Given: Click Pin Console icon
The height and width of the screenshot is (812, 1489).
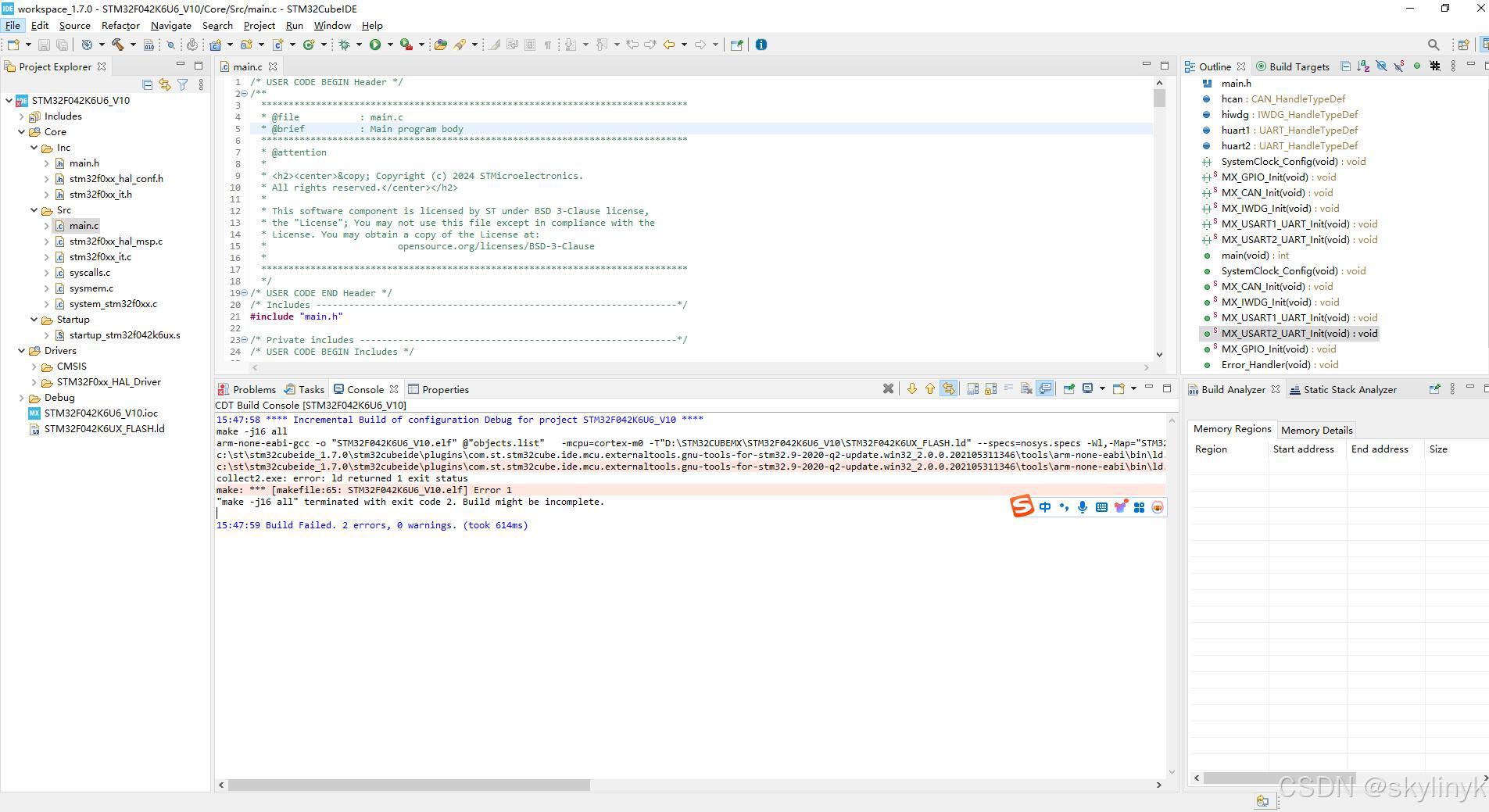Looking at the screenshot, I should click(1068, 388).
